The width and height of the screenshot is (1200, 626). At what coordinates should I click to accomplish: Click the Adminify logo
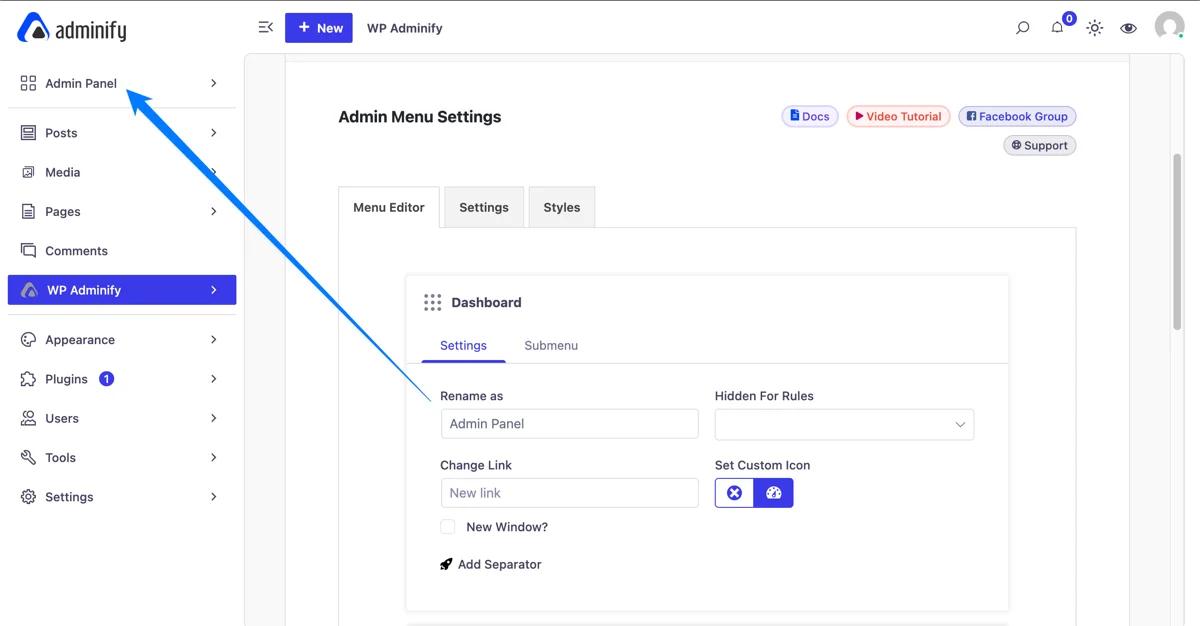click(72, 29)
